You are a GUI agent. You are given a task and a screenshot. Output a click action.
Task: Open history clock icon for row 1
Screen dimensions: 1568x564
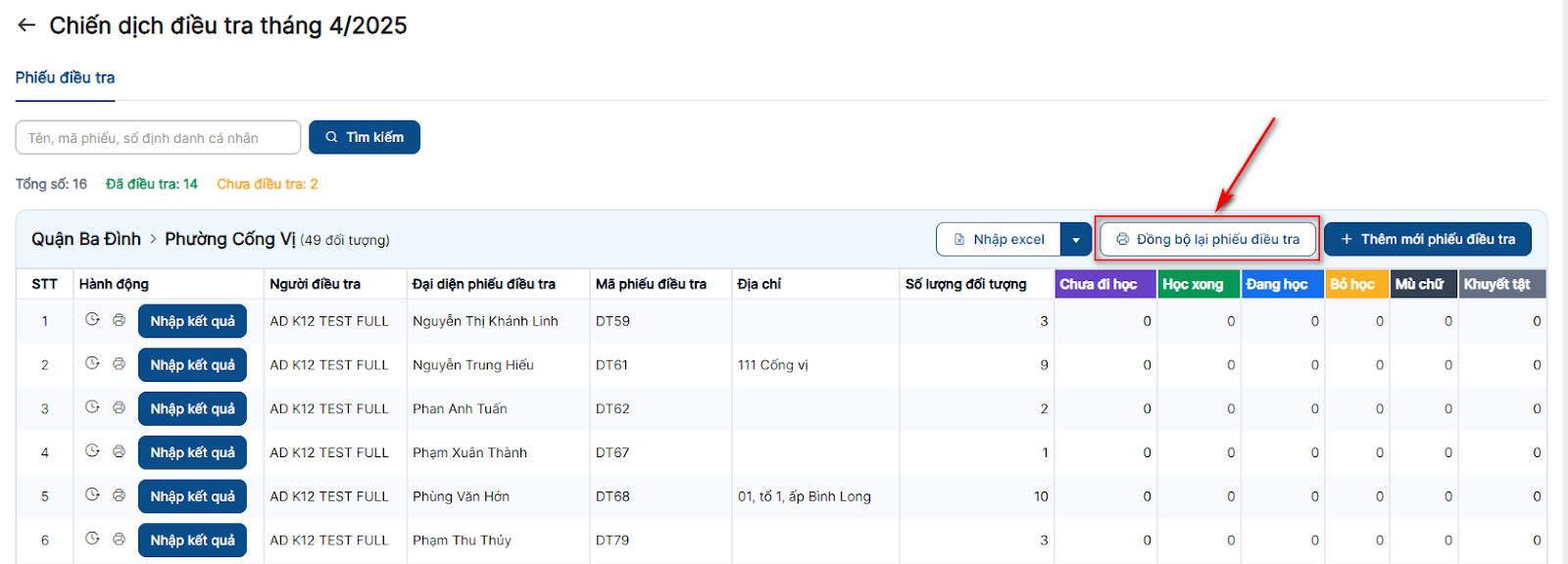click(92, 319)
